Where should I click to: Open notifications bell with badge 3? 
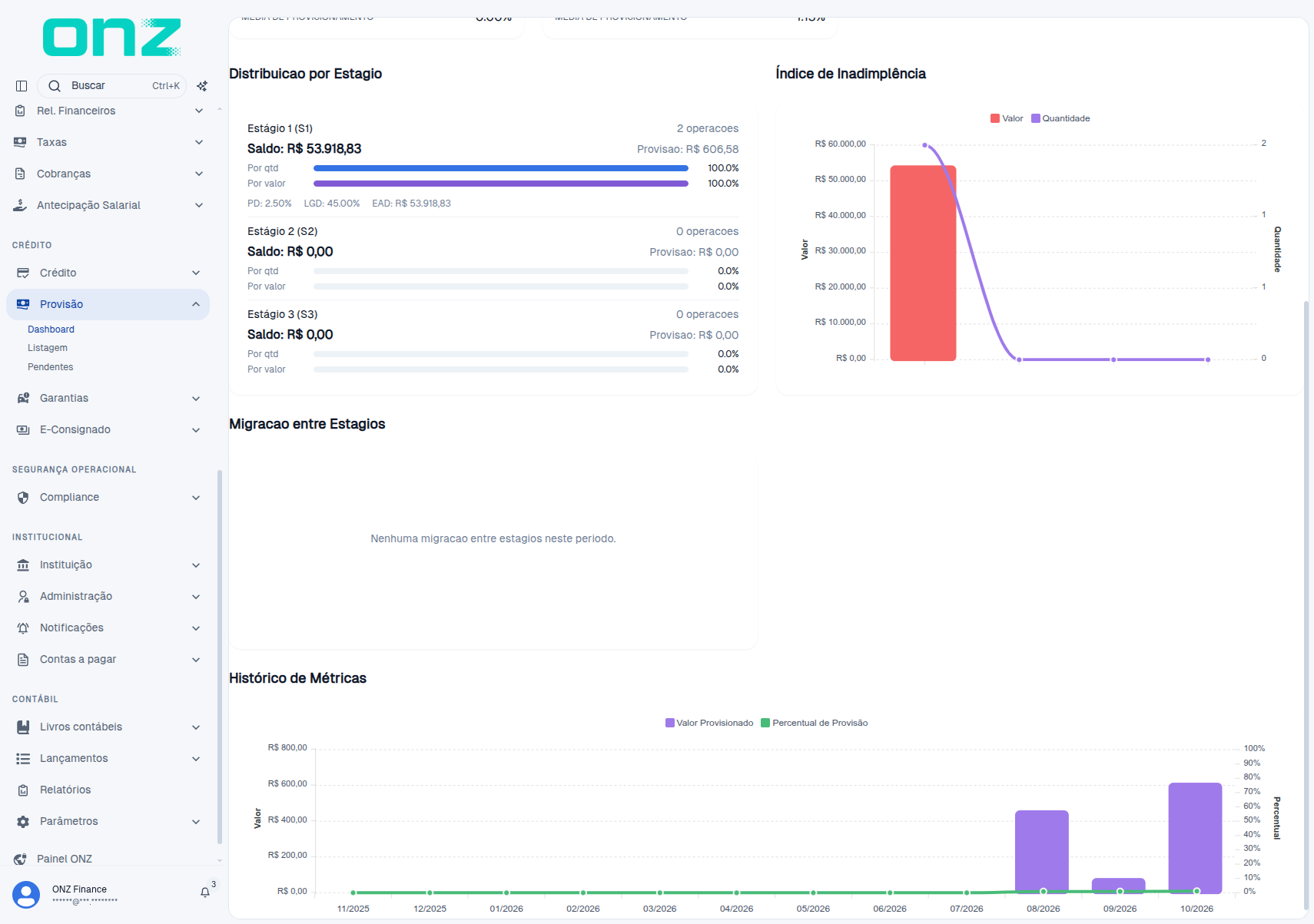click(205, 892)
